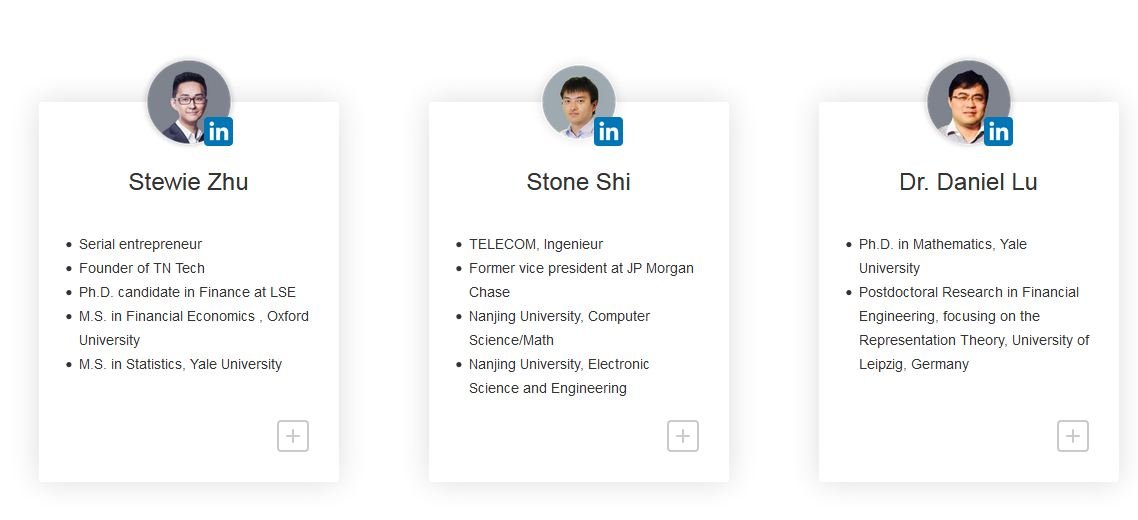Expand Dr. Daniel Lu's card plus button
Image resolution: width=1138 pixels, height=520 pixels.
[x=1073, y=436]
